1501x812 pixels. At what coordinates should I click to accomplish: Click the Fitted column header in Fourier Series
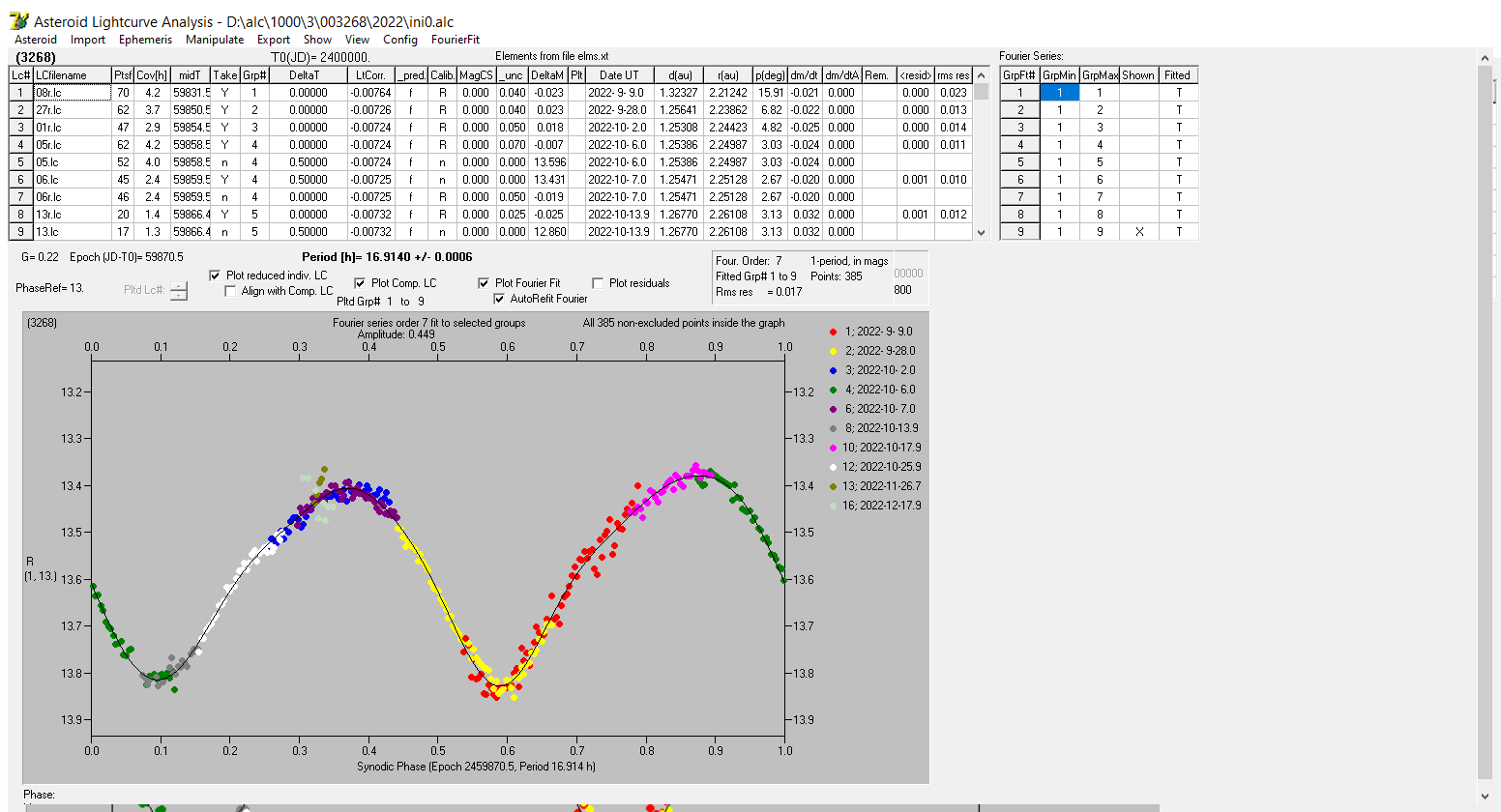pos(1178,74)
